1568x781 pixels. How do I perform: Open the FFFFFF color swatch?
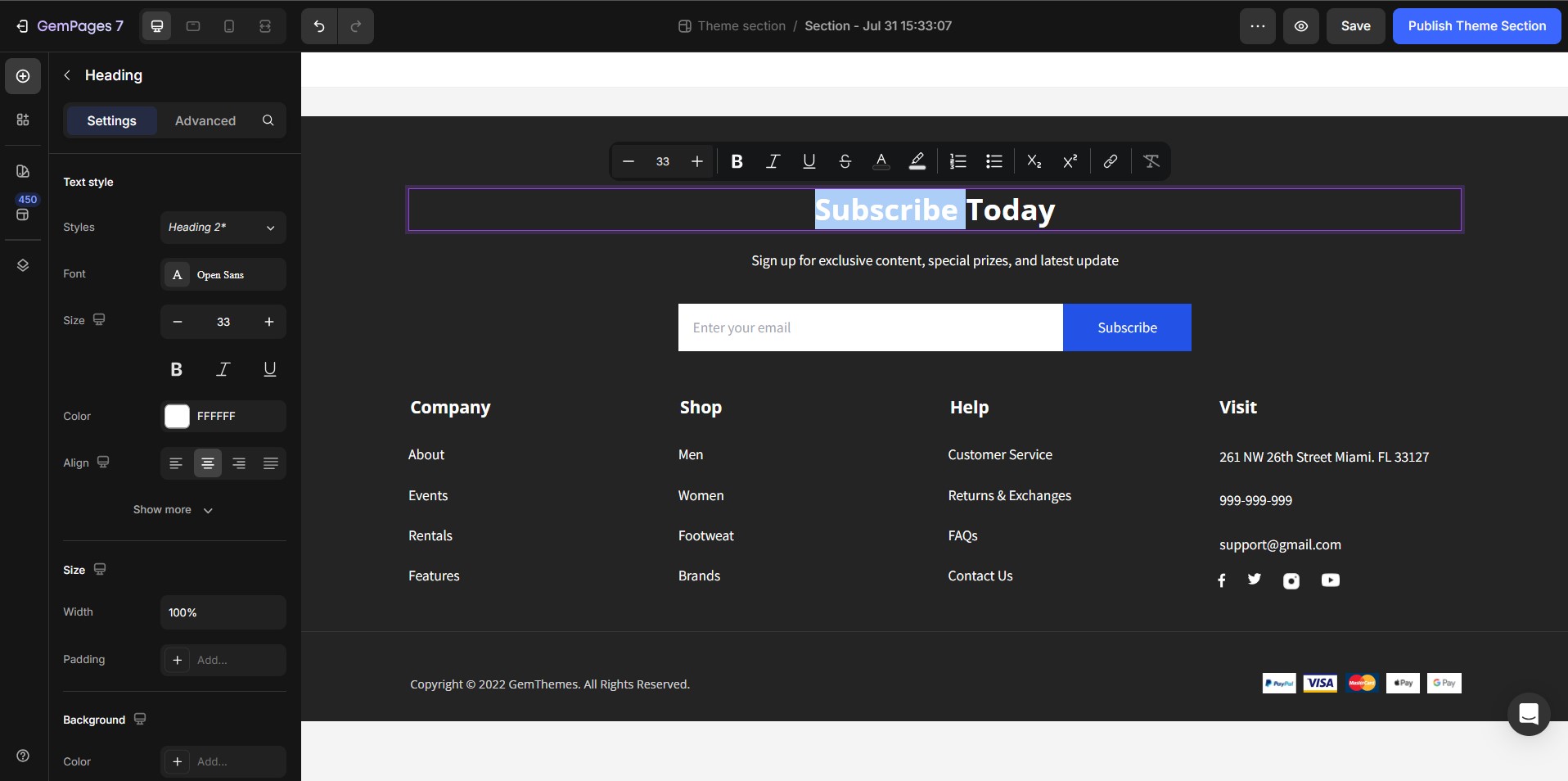click(x=176, y=417)
